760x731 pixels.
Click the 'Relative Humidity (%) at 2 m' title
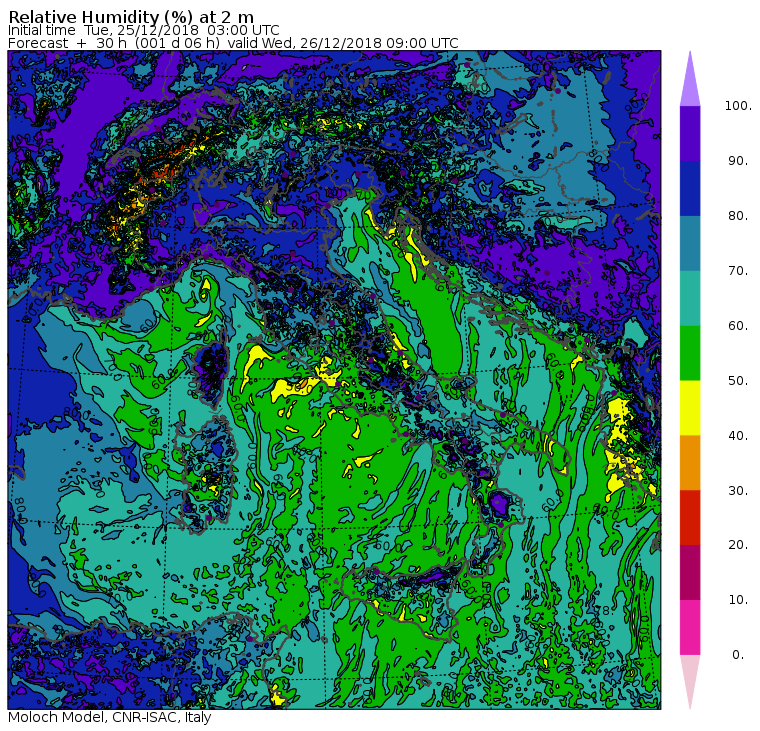pos(131,17)
